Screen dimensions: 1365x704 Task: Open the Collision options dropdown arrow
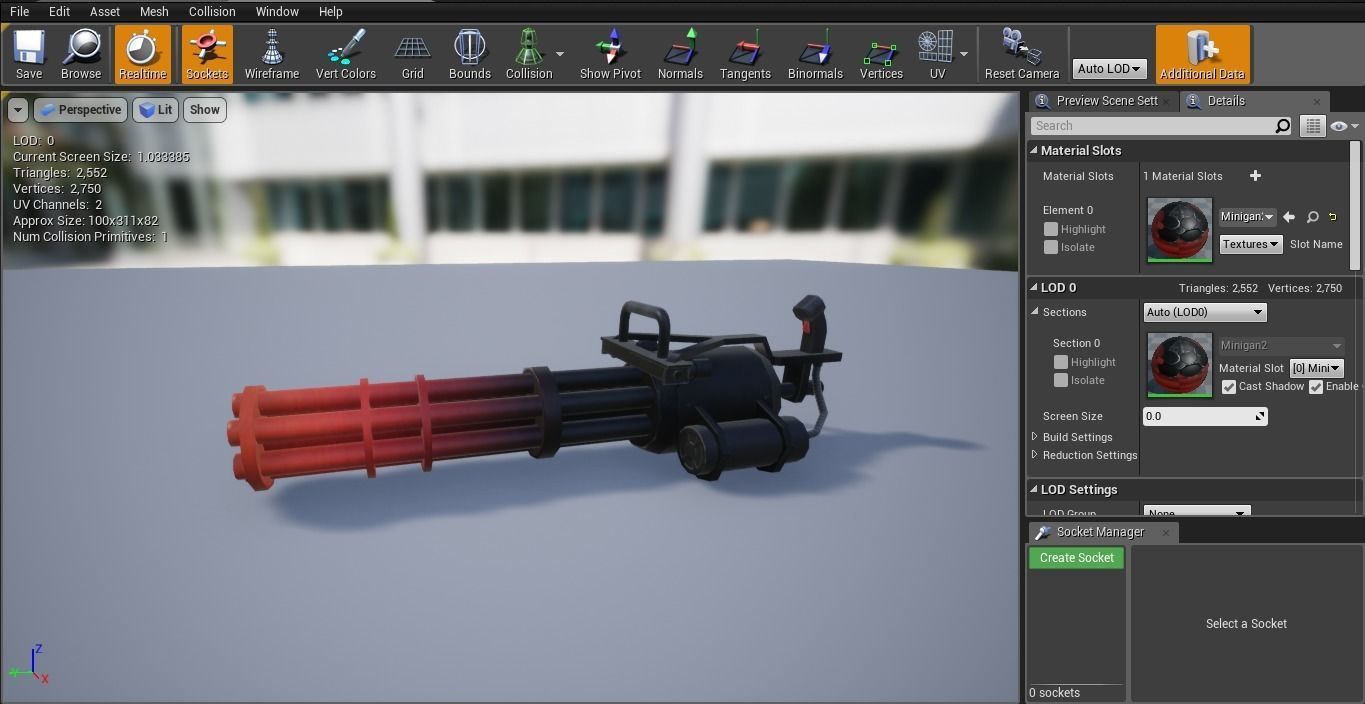pyautogui.click(x=560, y=54)
